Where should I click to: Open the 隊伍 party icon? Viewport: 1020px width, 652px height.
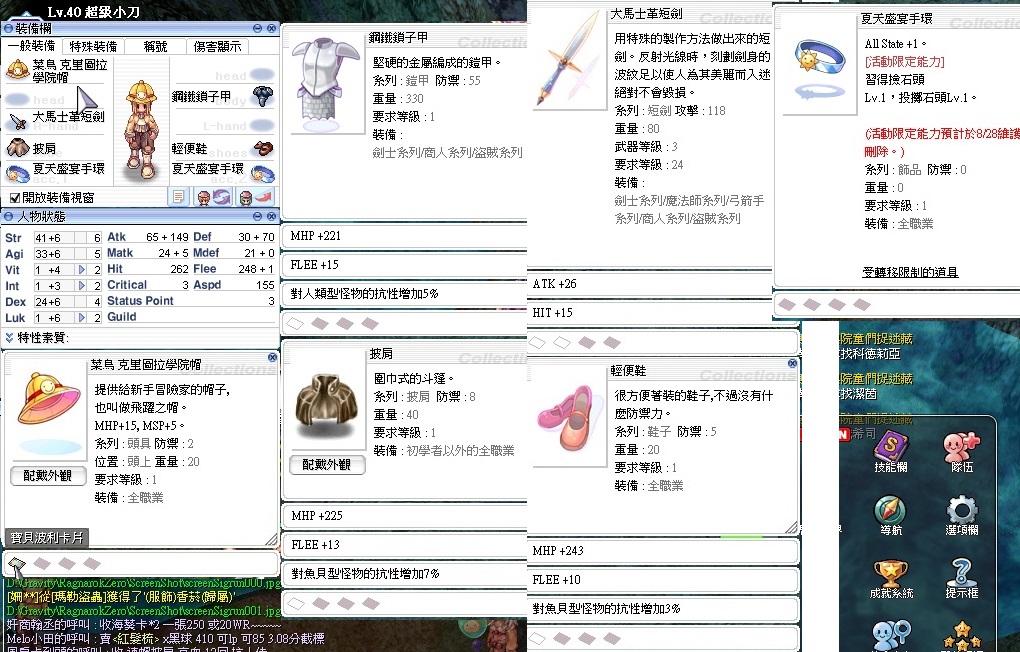[x=961, y=446]
